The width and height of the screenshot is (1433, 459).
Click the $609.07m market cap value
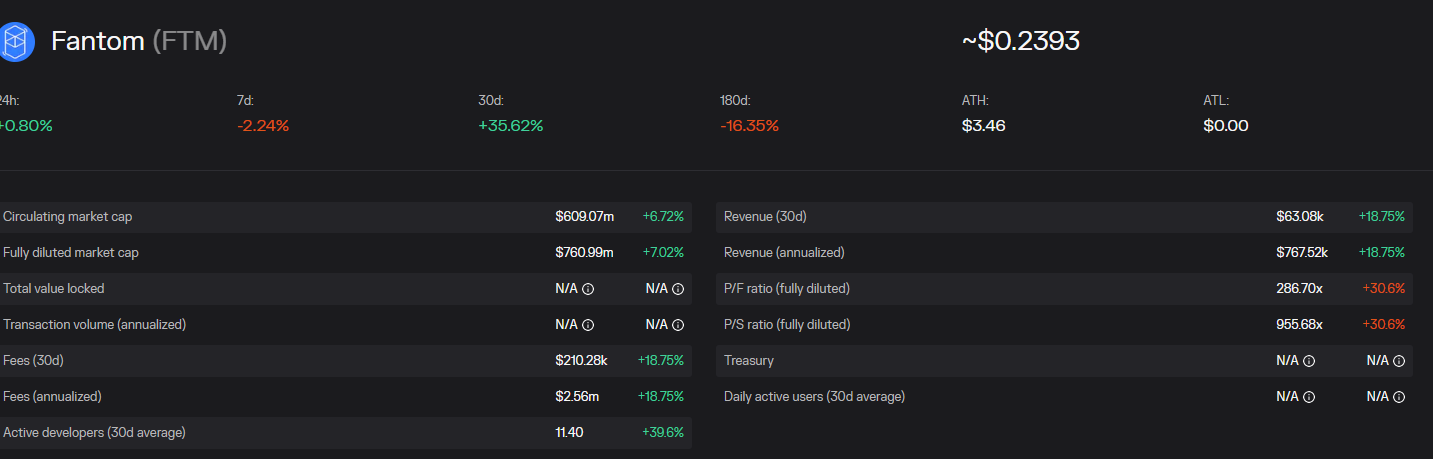click(x=585, y=217)
